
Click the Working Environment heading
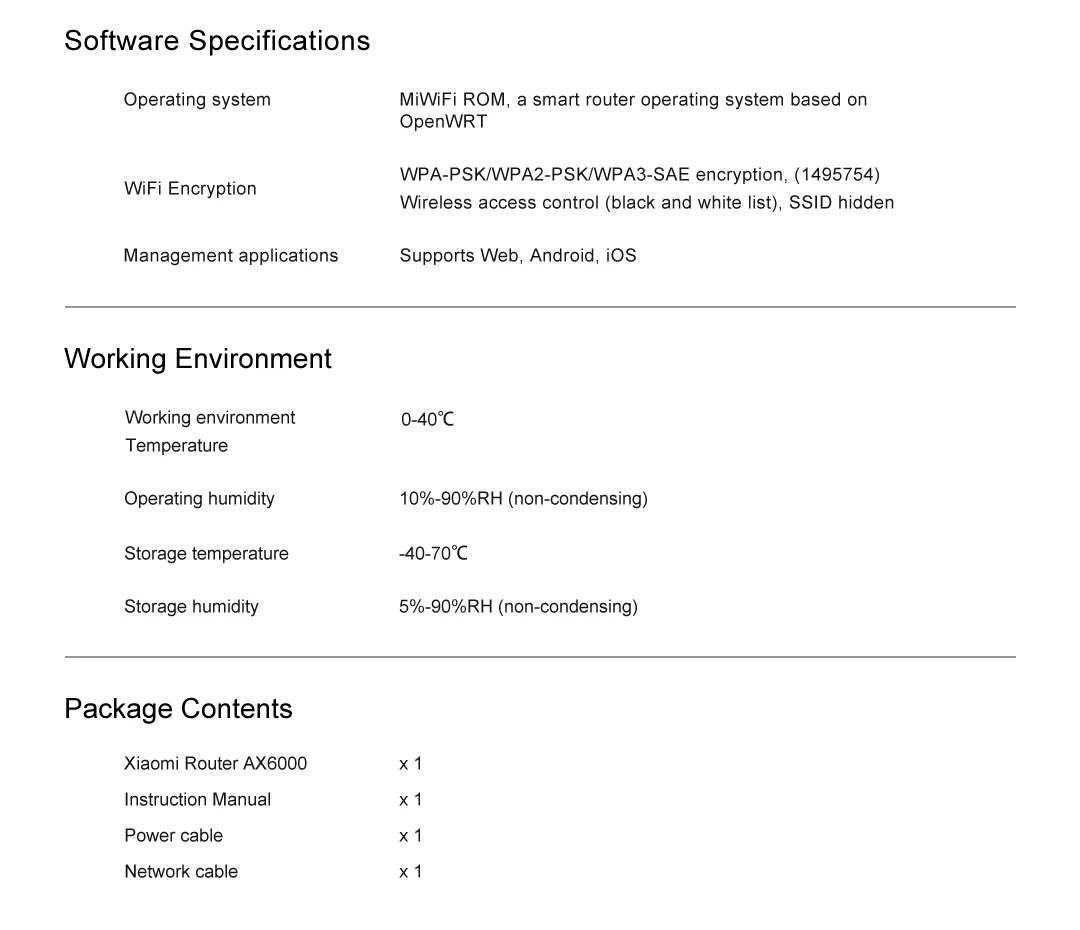198,359
